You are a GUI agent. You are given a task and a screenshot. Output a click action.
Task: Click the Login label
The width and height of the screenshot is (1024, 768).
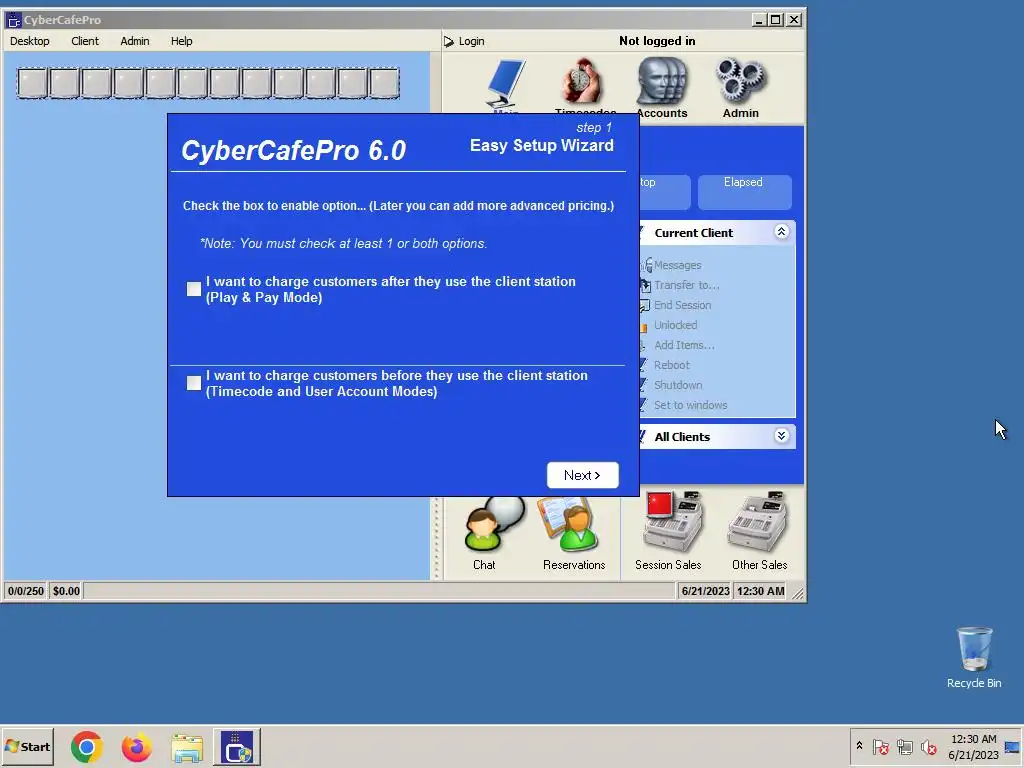[472, 41]
